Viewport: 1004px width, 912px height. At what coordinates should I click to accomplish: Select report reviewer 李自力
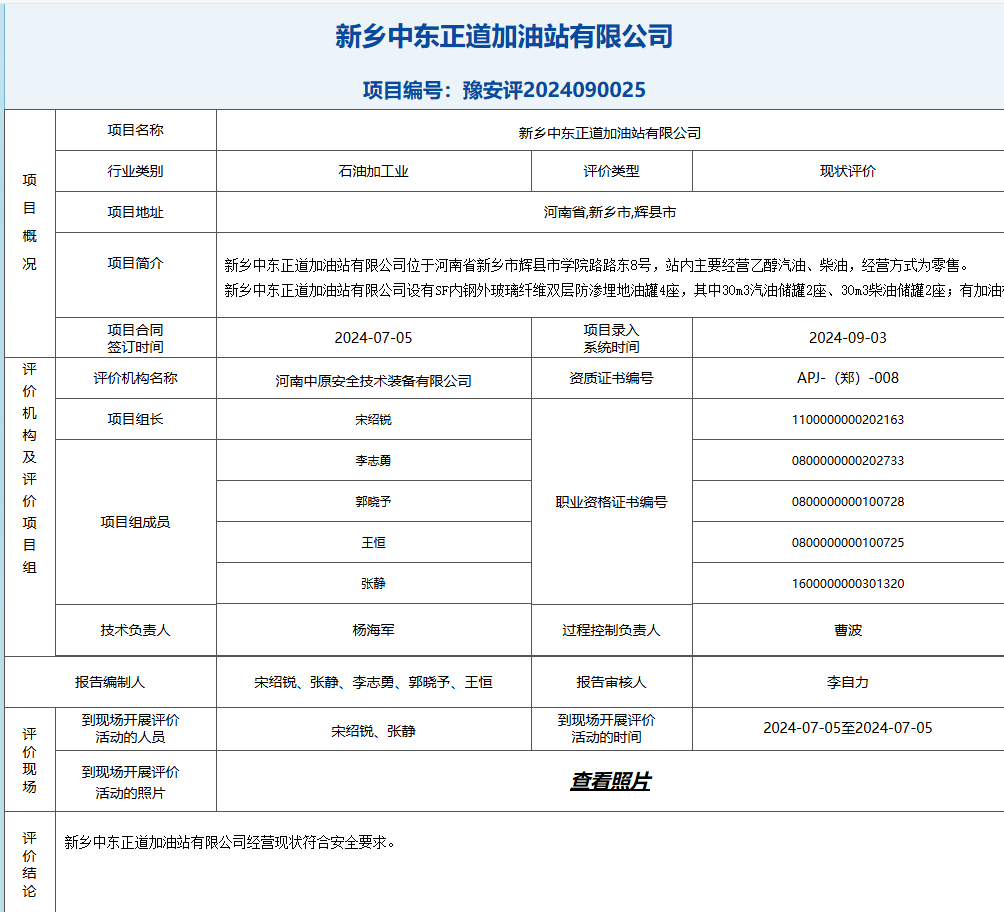(848, 683)
